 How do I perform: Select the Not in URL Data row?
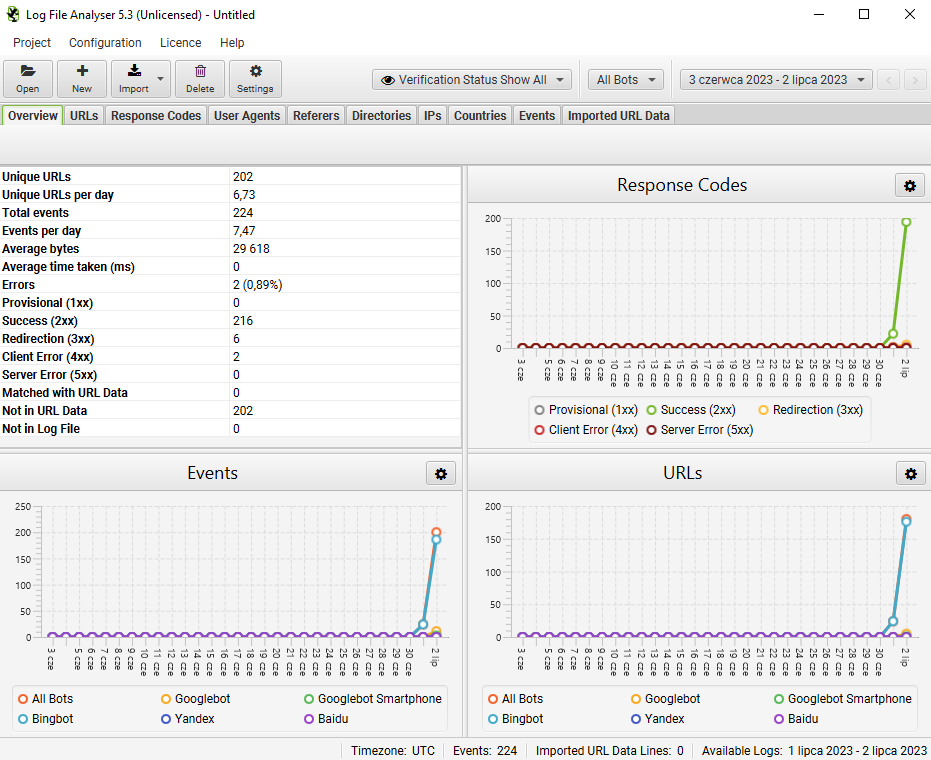(230, 411)
